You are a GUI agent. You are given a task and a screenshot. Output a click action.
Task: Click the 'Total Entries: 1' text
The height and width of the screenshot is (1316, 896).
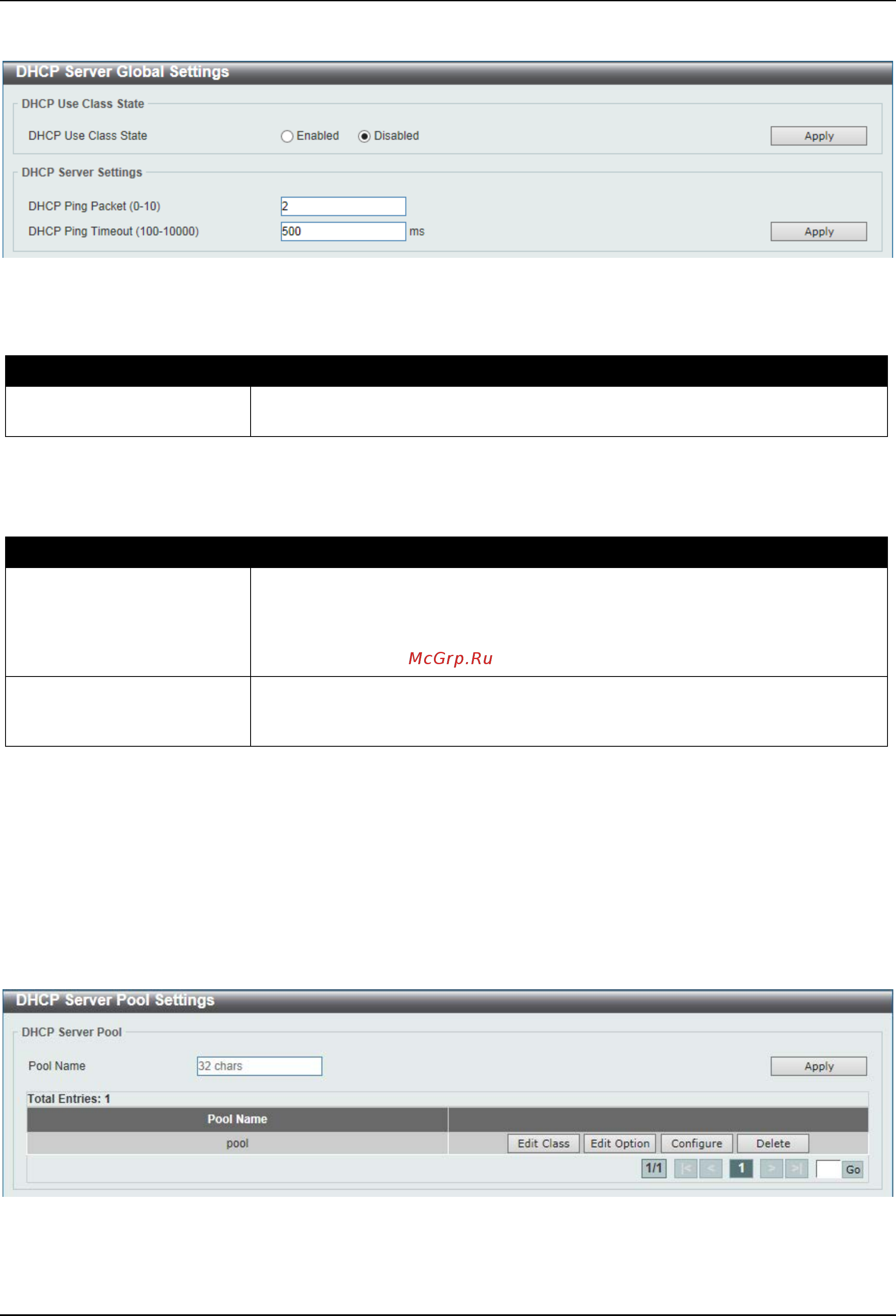tap(69, 1099)
